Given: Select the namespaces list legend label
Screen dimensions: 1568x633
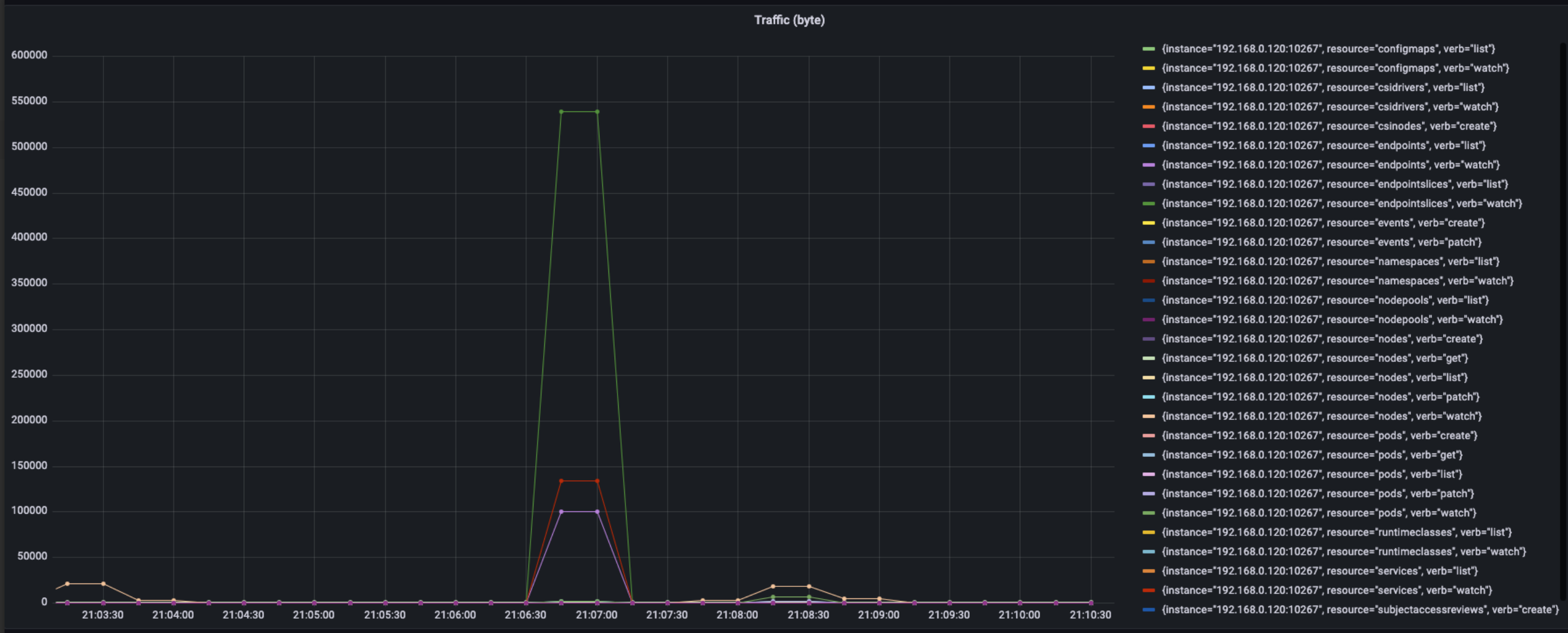Looking at the screenshot, I should click(x=1330, y=262).
